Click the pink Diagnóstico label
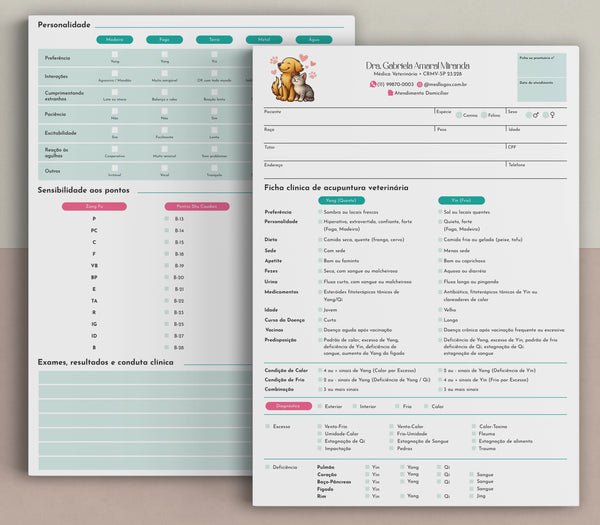The height and width of the screenshot is (525, 600). 287,406
